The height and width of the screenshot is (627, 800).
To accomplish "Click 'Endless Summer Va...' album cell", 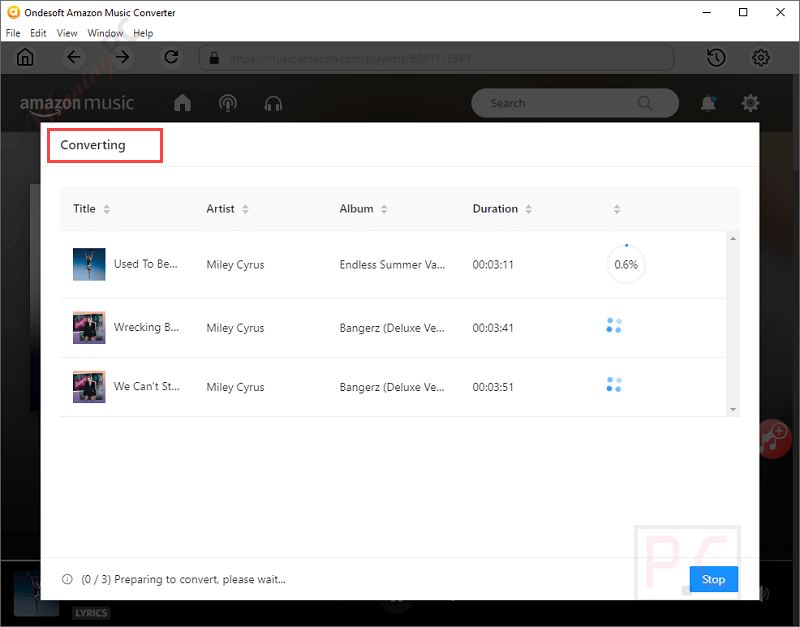I will click(x=392, y=264).
